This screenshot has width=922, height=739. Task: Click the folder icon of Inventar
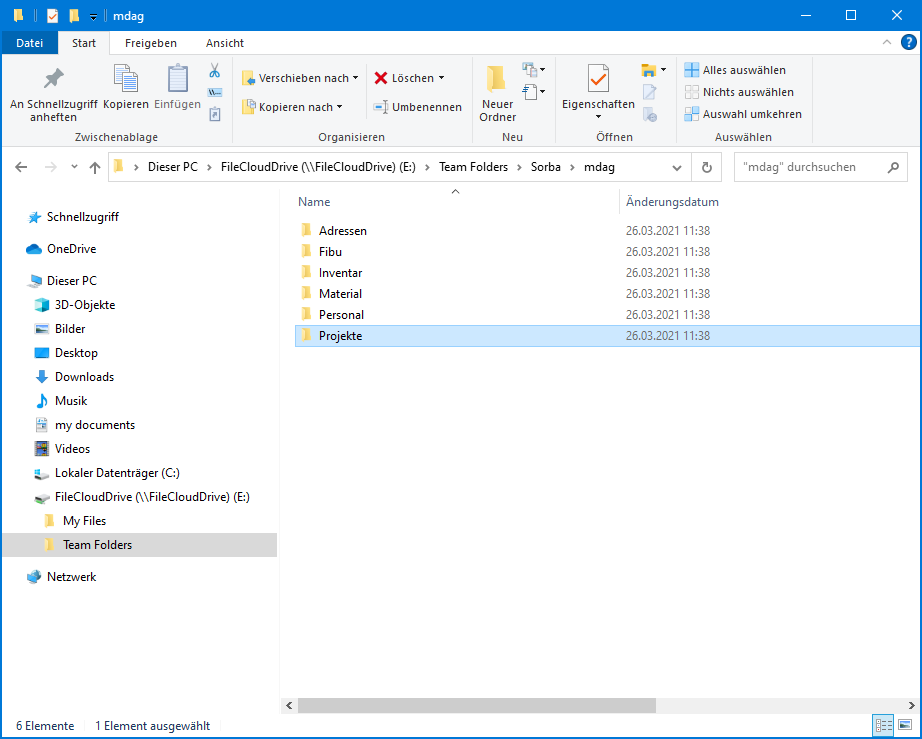click(x=306, y=272)
